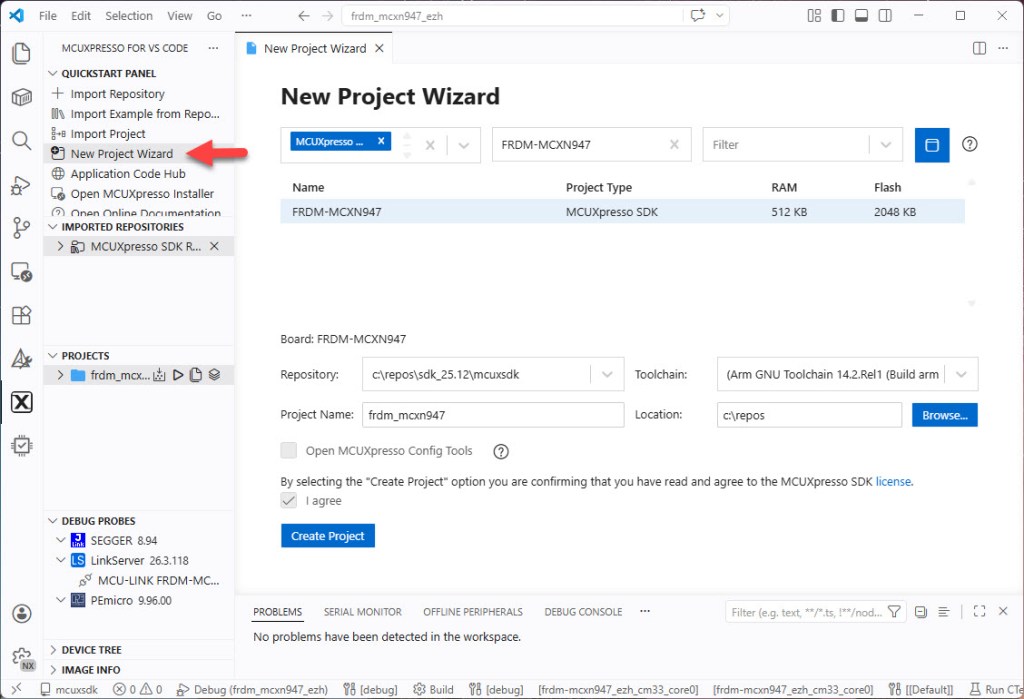Open the Search view from the activity bar
The height and width of the screenshot is (699, 1024).
pyautogui.click(x=21, y=141)
